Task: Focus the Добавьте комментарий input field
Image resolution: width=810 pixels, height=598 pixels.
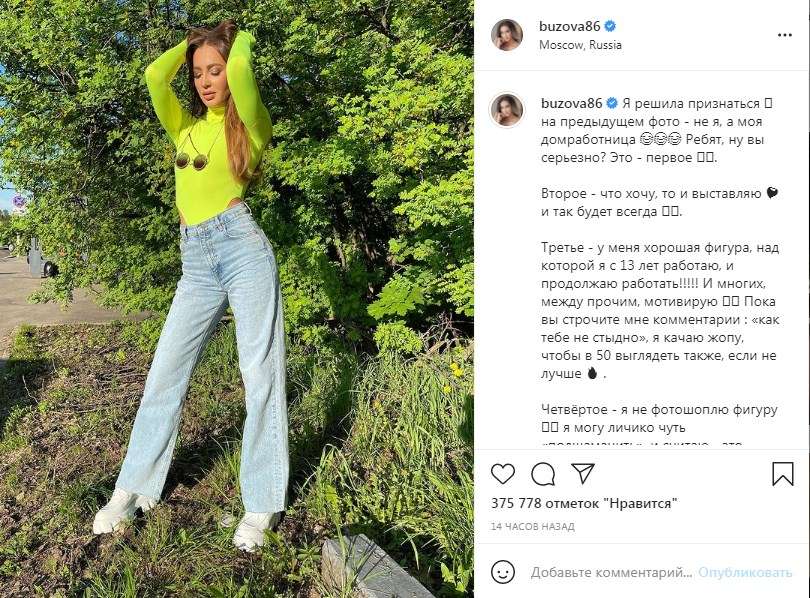Action: tap(611, 572)
